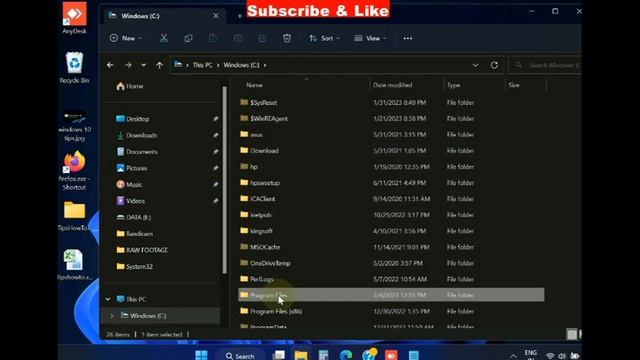Sort by the Name column header
This screenshot has width=640, height=360.
click(254, 85)
